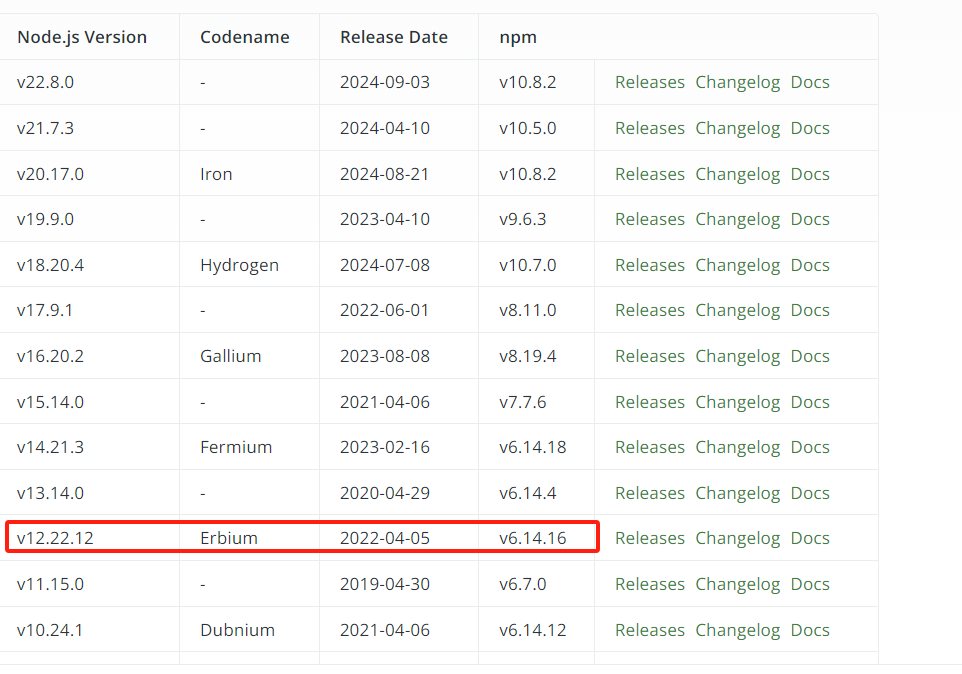Open Releases link for v14.21.3 Fermium
Screen dimensions: 962x674
click(x=650, y=447)
